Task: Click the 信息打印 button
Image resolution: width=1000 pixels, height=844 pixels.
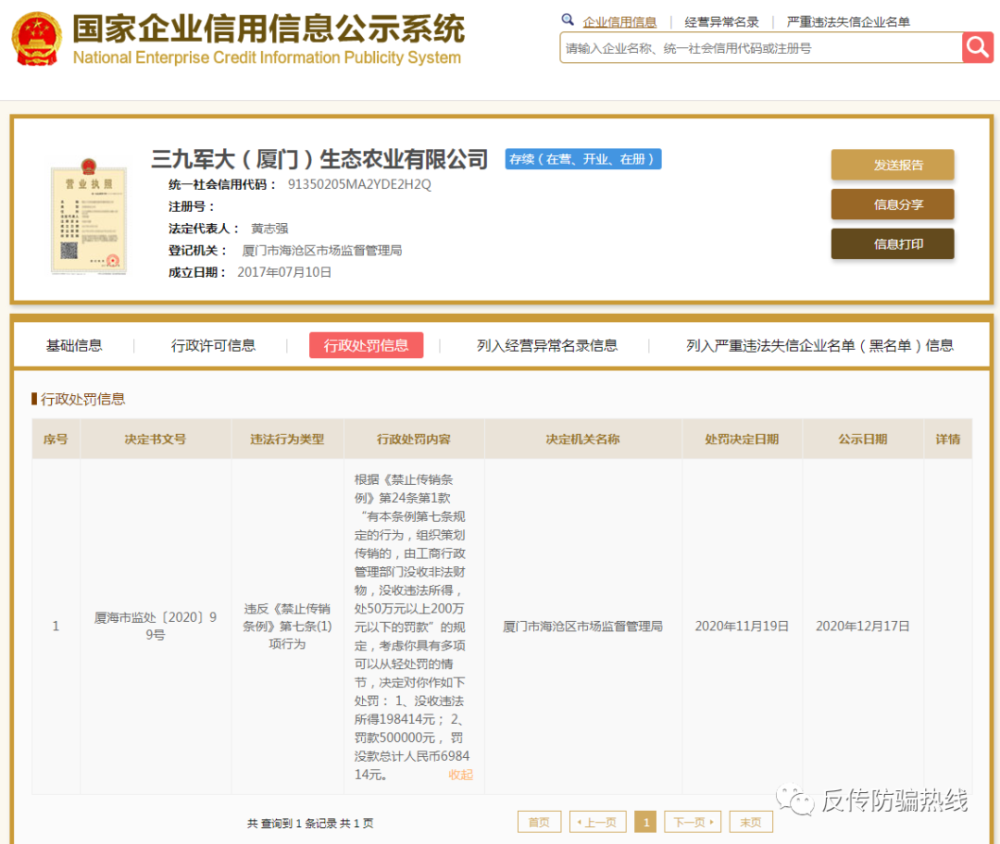Action: click(892, 244)
